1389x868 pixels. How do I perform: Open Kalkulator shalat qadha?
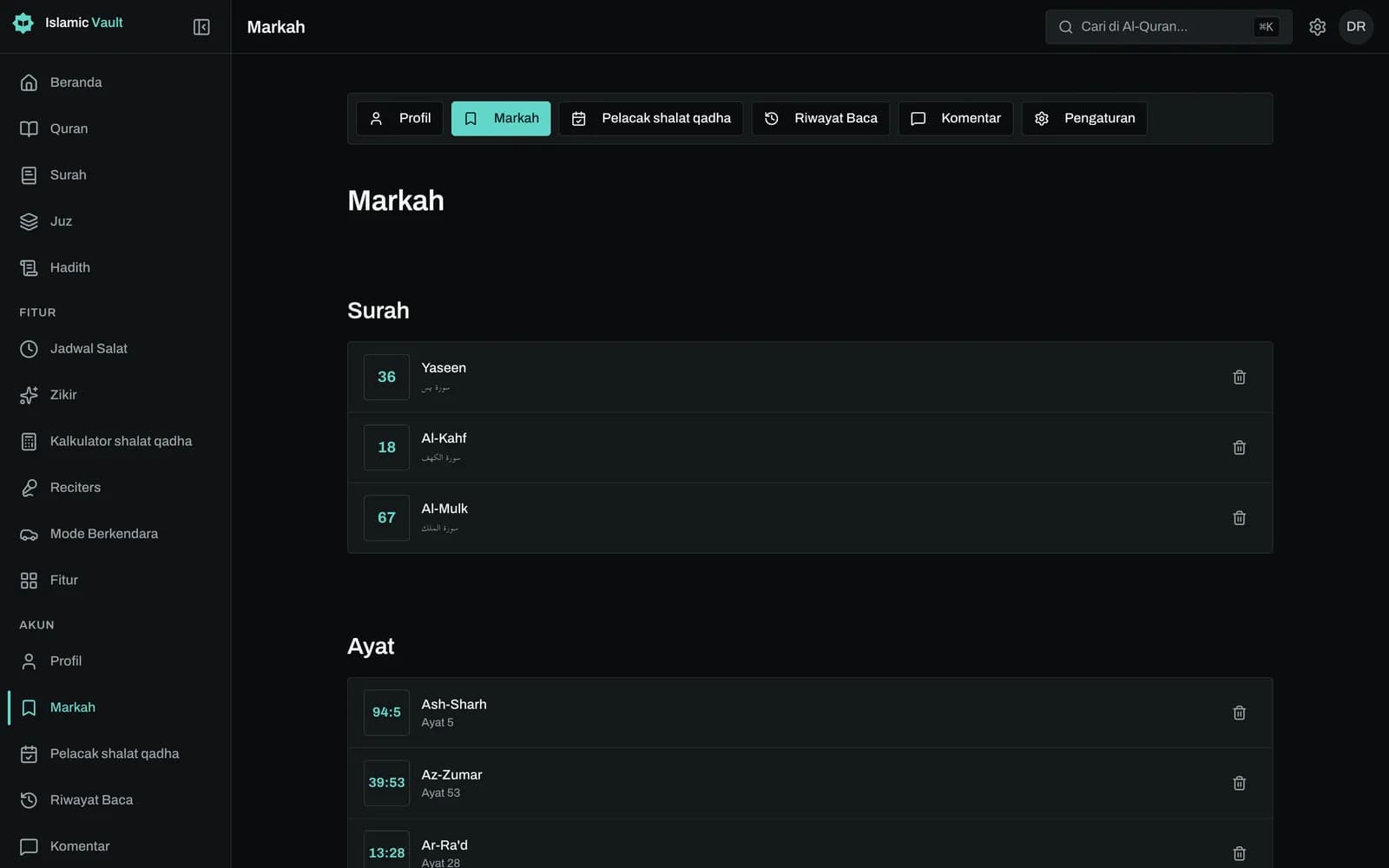click(115, 441)
